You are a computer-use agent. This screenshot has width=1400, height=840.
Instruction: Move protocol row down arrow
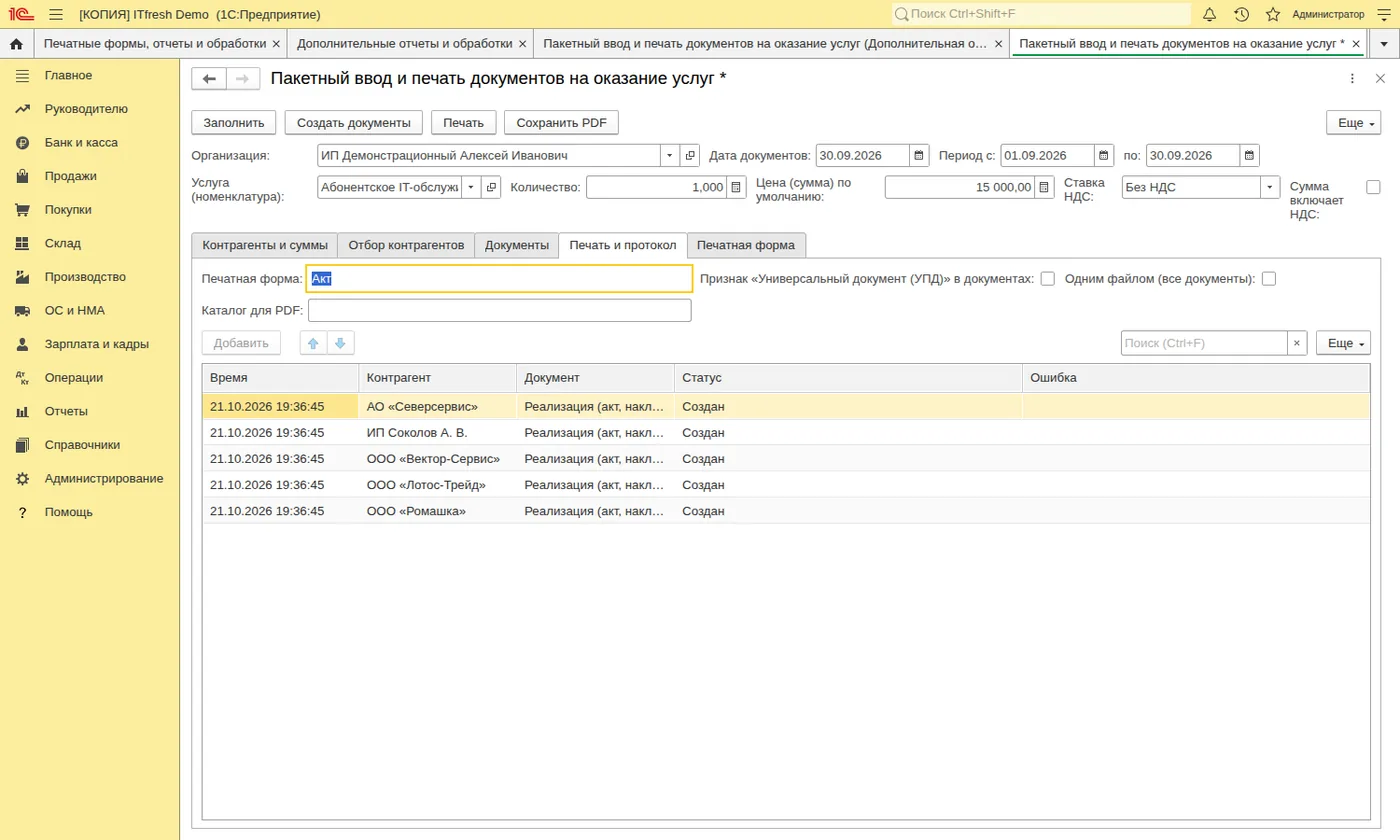[340, 343]
